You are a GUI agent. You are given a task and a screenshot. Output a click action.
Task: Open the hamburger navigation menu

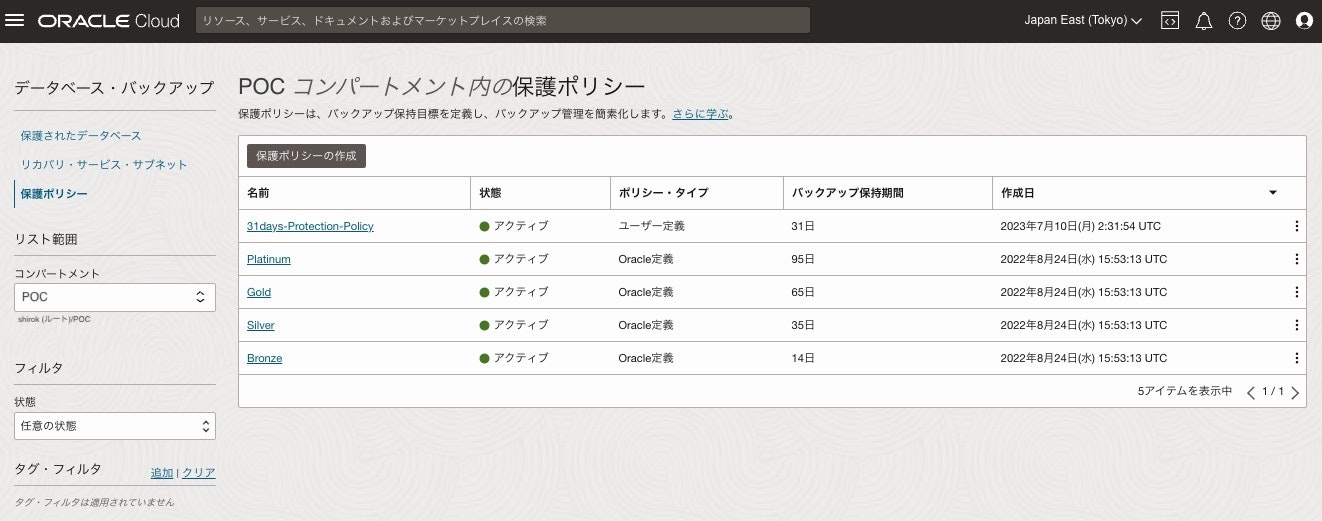(15, 20)
